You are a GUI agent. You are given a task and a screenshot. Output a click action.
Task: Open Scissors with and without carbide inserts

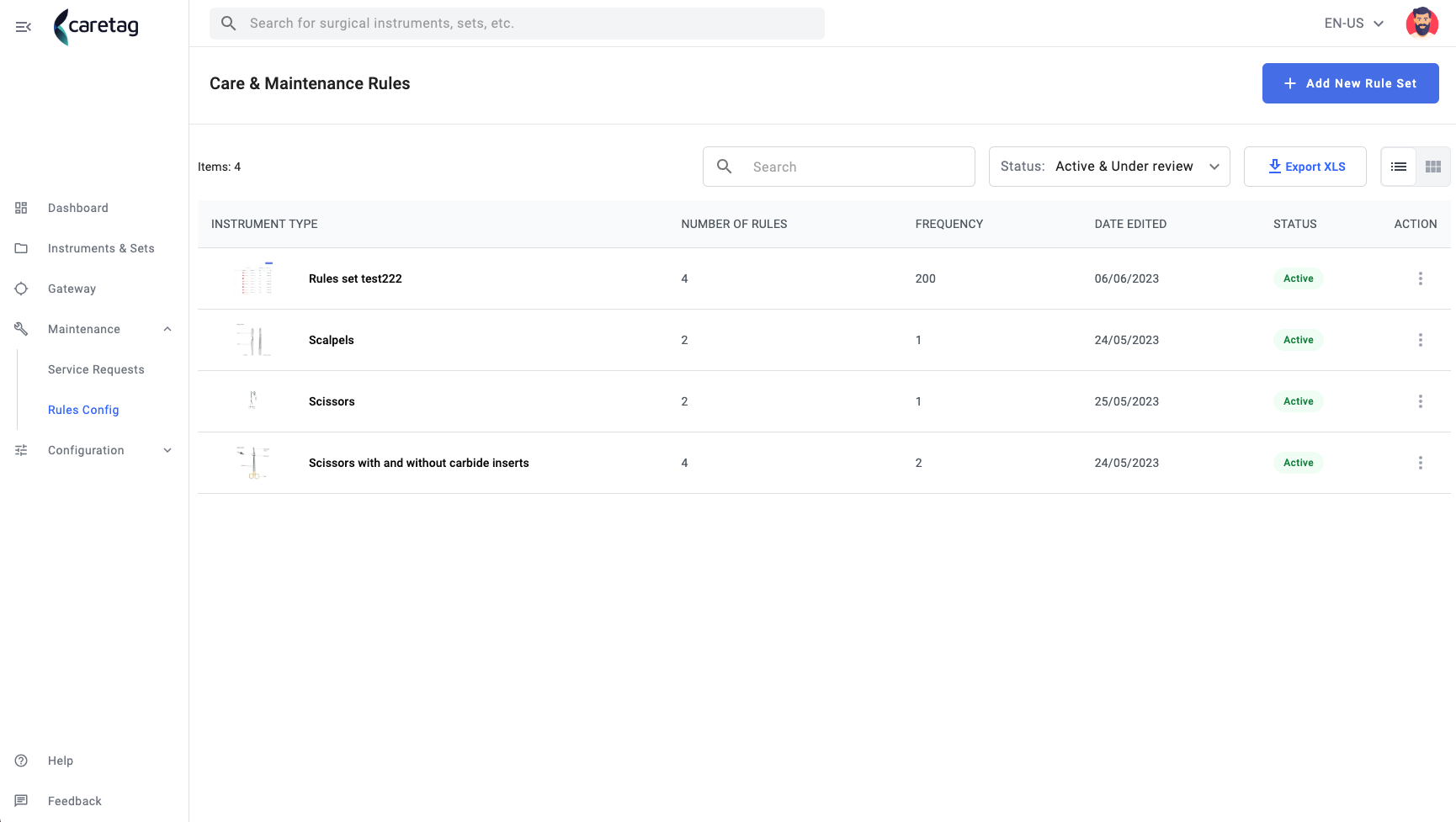pyautogui.click(x=418, y=463)
